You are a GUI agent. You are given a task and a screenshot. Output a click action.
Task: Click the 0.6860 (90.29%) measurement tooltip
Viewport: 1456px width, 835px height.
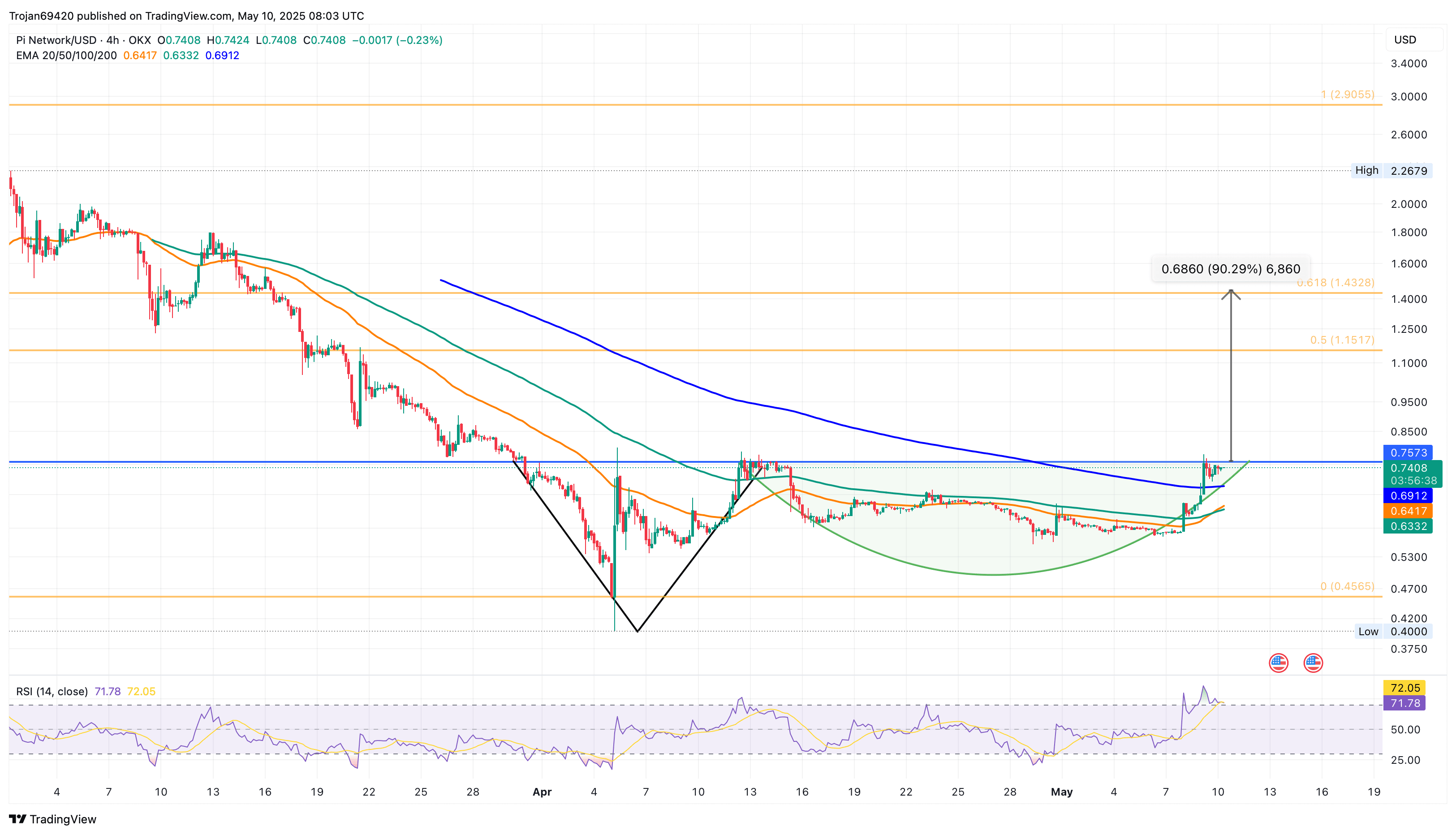click(1231, 269)
